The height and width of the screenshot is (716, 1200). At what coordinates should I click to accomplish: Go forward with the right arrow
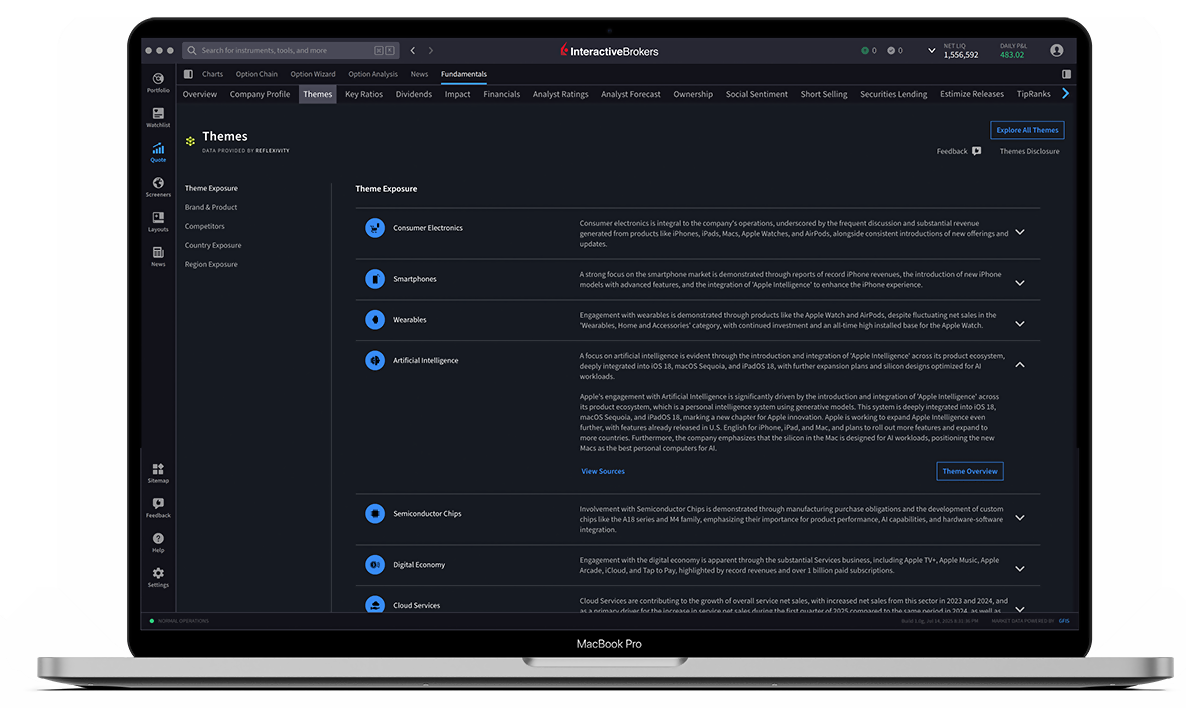431,50
